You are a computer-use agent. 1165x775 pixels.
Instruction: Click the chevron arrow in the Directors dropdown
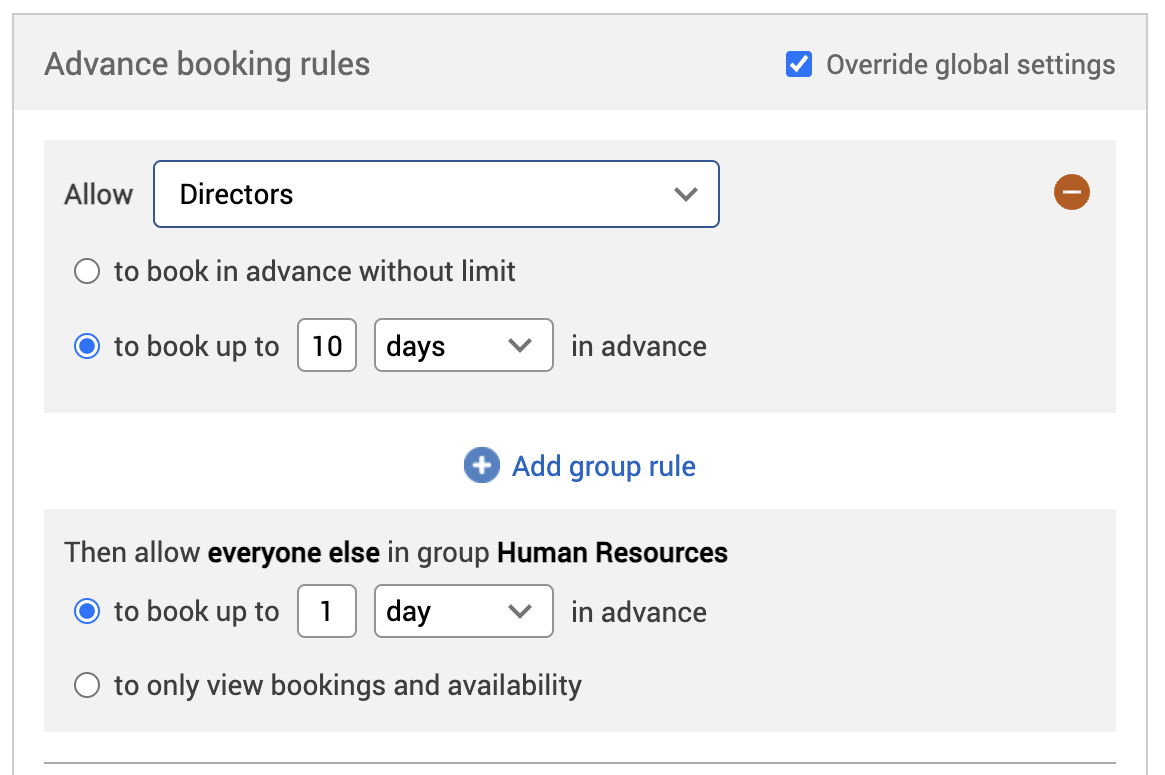[x=685, y=194]
